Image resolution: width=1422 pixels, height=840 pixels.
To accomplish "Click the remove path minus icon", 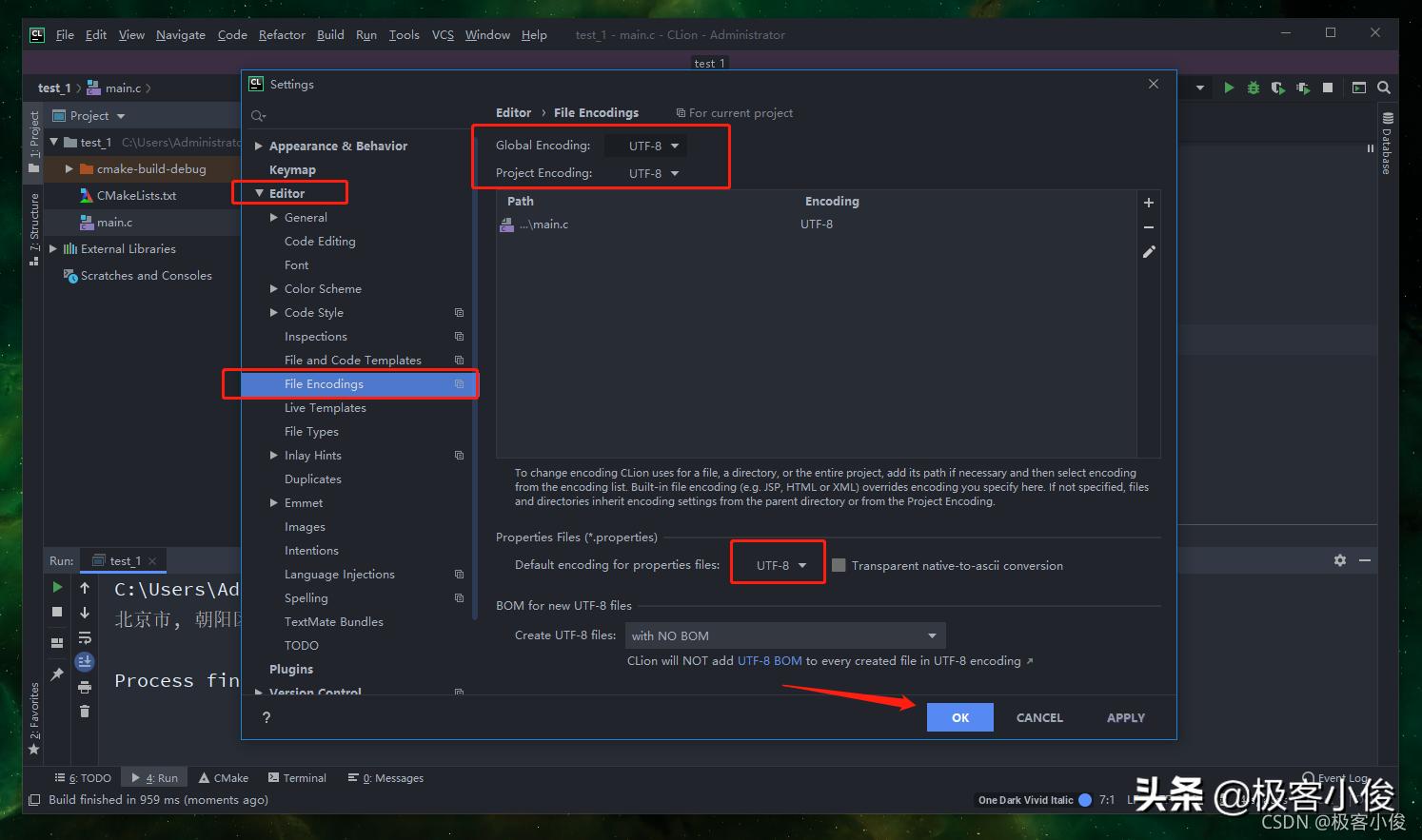I will [1149, 227].
